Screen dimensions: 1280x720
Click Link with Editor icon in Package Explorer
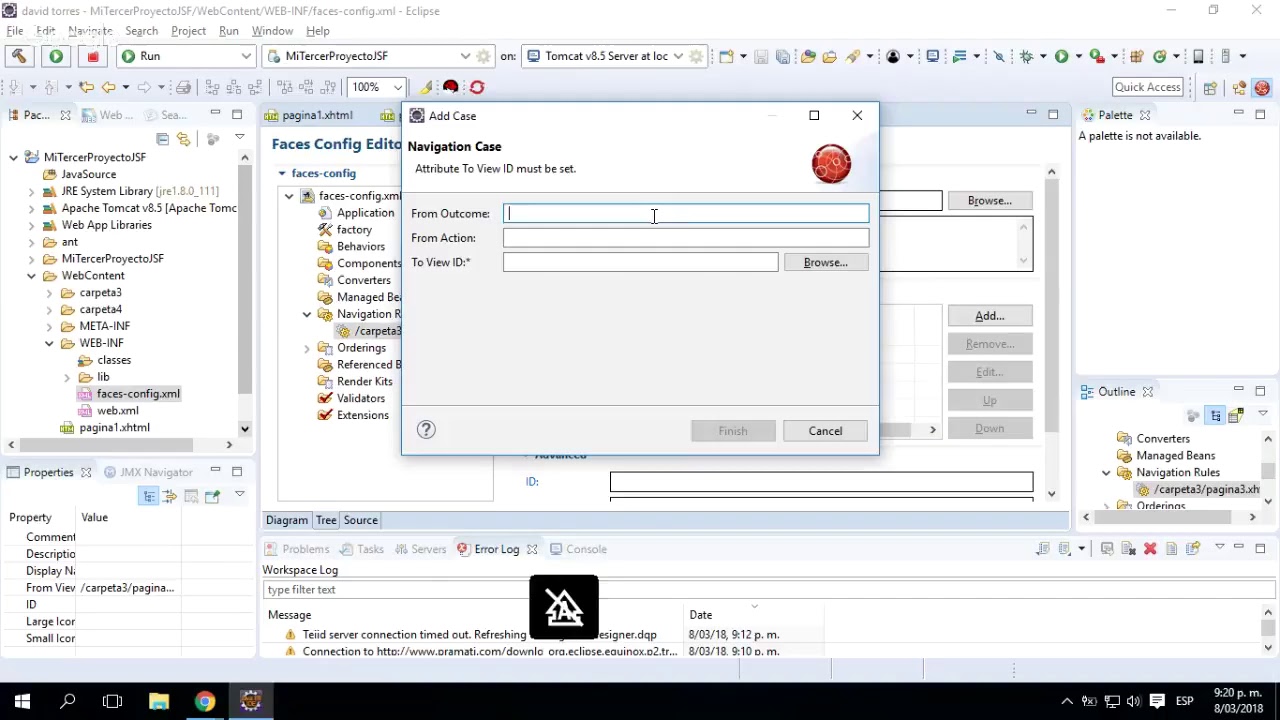pos(183,139)
